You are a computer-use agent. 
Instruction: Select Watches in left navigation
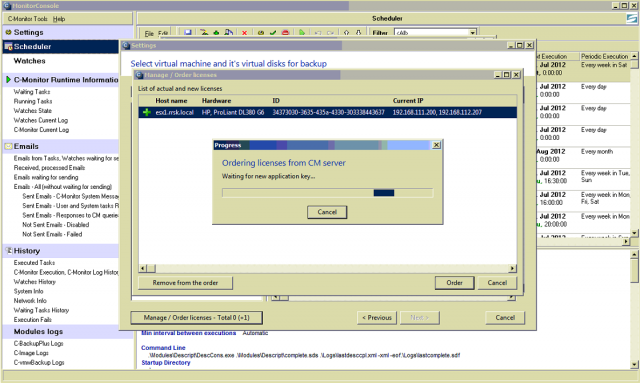[29, 61]
